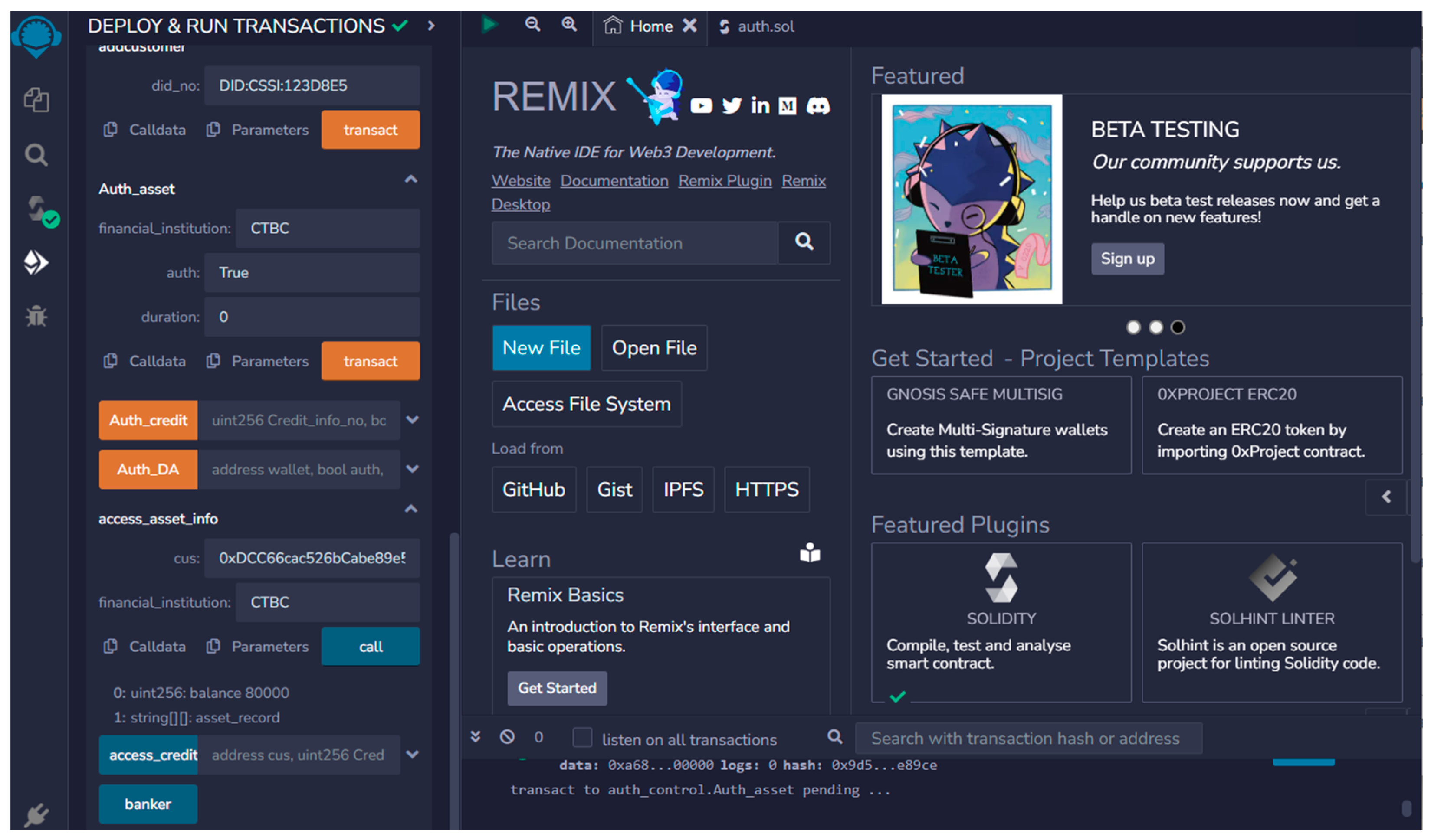This screenshot has height=840, width=1431.
Task: Copy Calldata icon under Auth_asset
Action: click(x=111, y=360)
